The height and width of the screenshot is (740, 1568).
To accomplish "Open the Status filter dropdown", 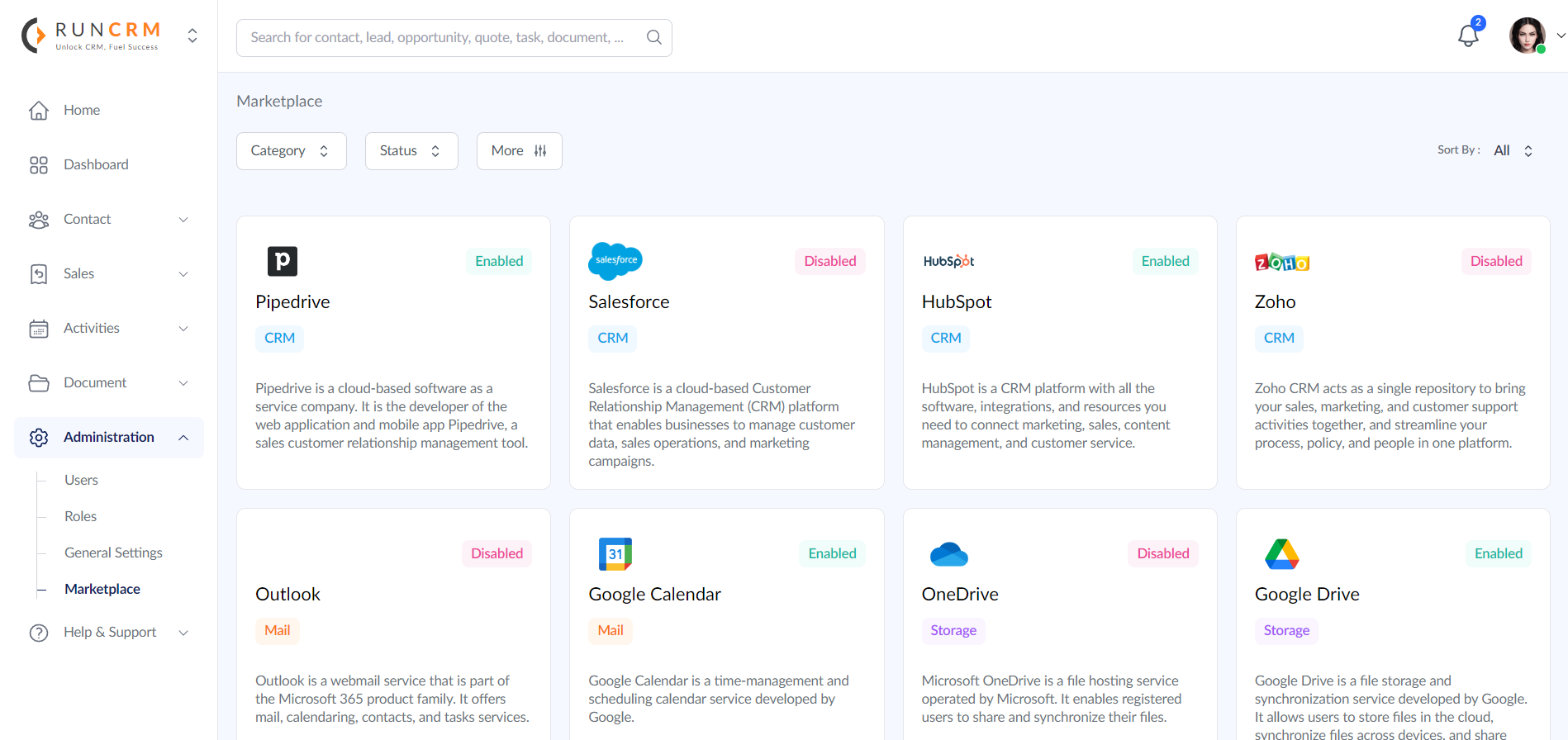I will (411, 151).
